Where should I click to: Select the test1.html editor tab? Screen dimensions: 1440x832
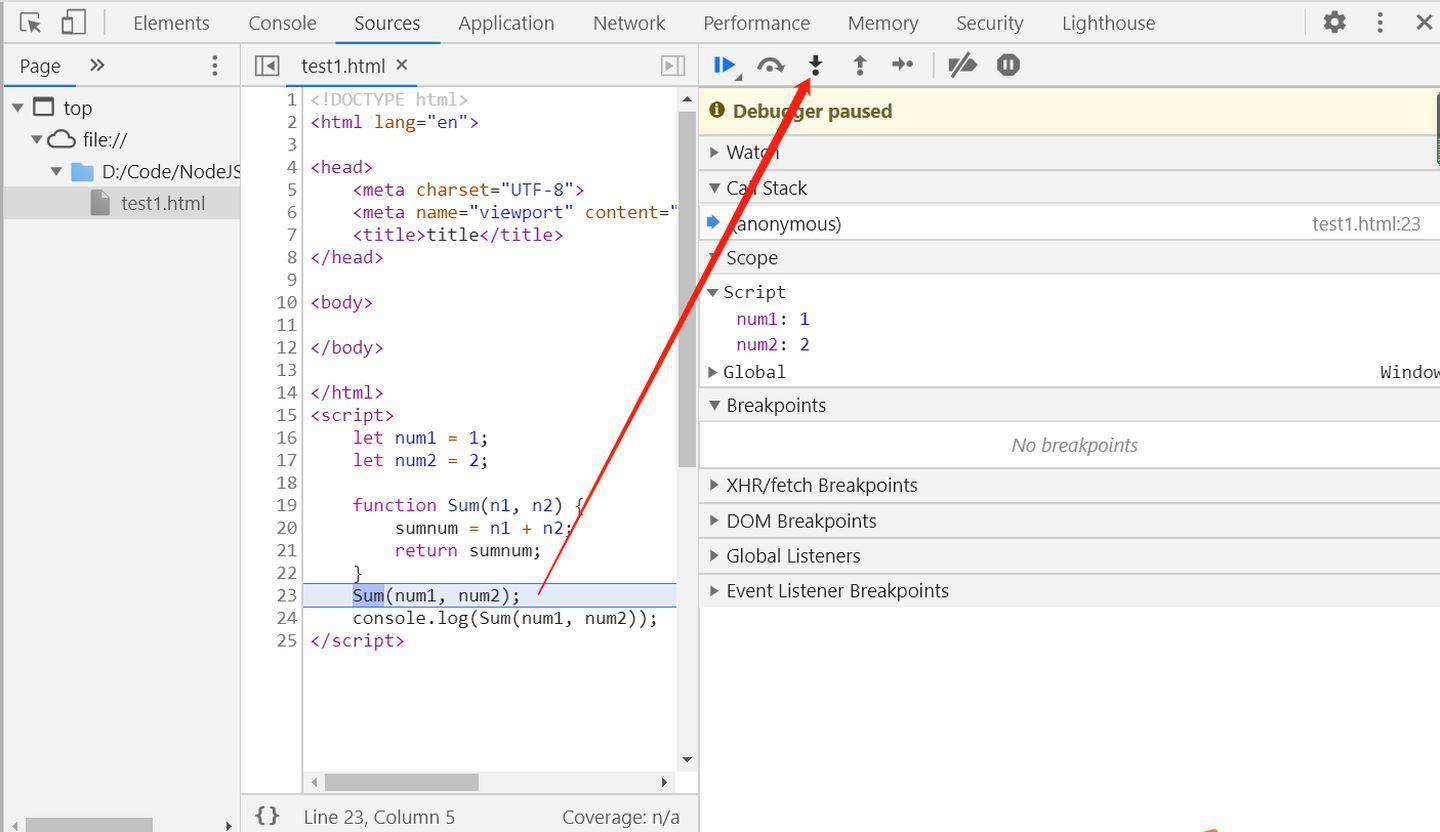pos(343,66)
